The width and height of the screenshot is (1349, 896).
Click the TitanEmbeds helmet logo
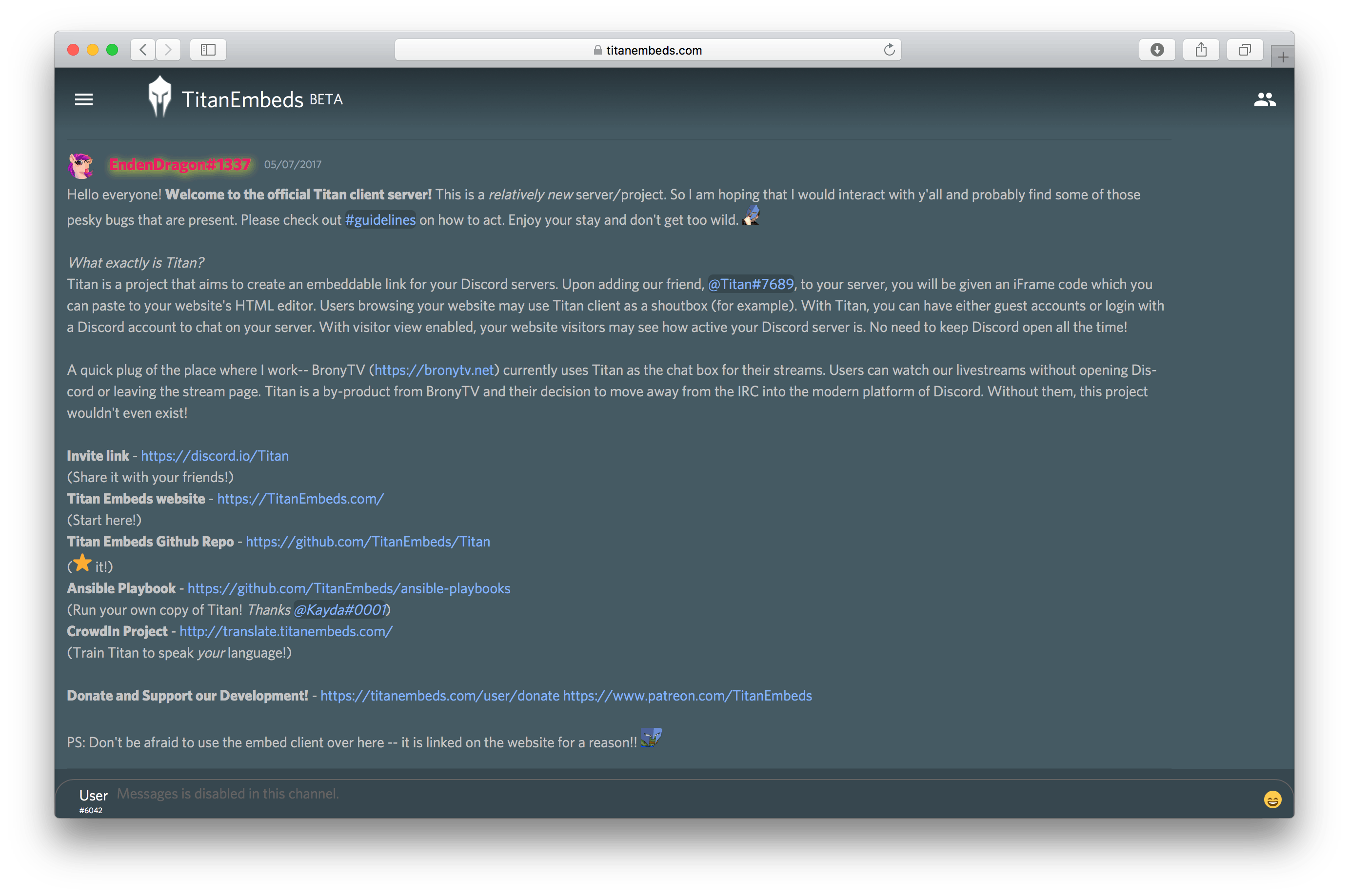tap(159, 97)
